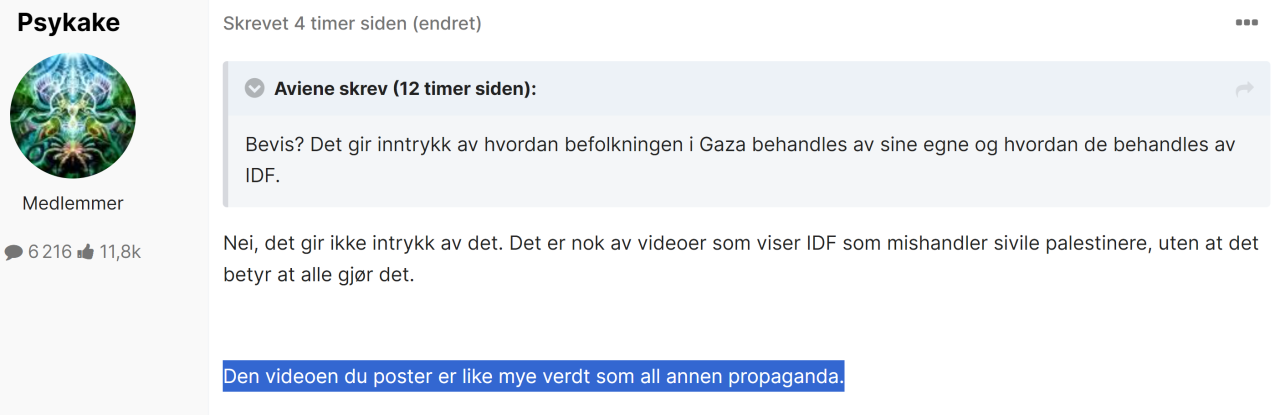
Task: Click the highlighted sentence about propaganda
Action: 533,377
